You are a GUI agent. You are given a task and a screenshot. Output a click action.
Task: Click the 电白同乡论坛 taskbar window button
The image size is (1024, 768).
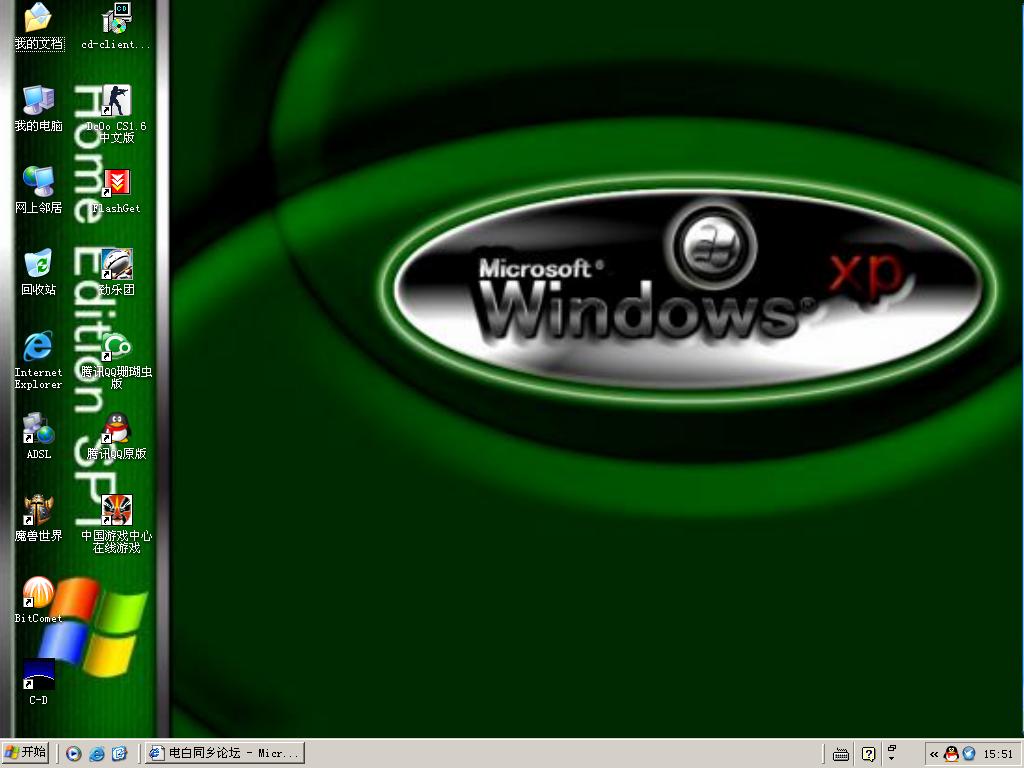(223, 753)
